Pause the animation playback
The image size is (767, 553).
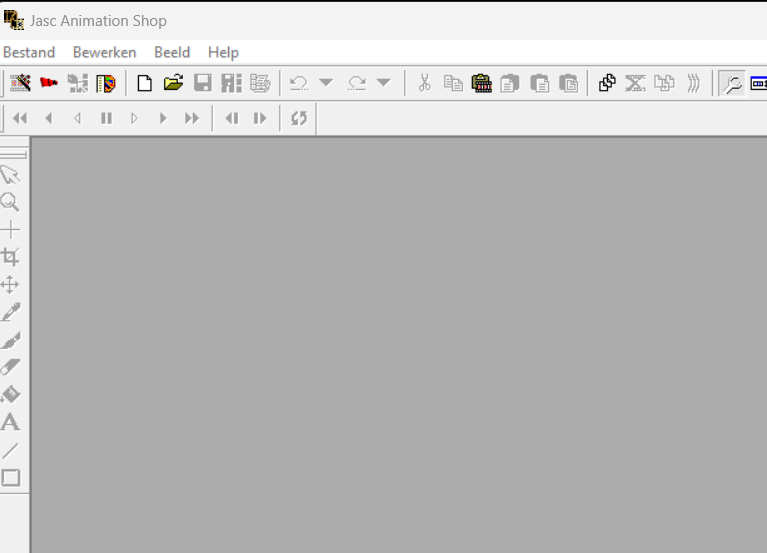tap(106, 118)
